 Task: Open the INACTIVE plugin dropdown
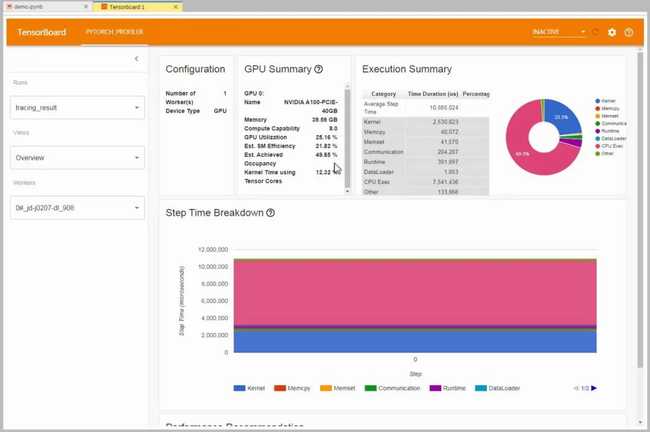tap(559, 32)
